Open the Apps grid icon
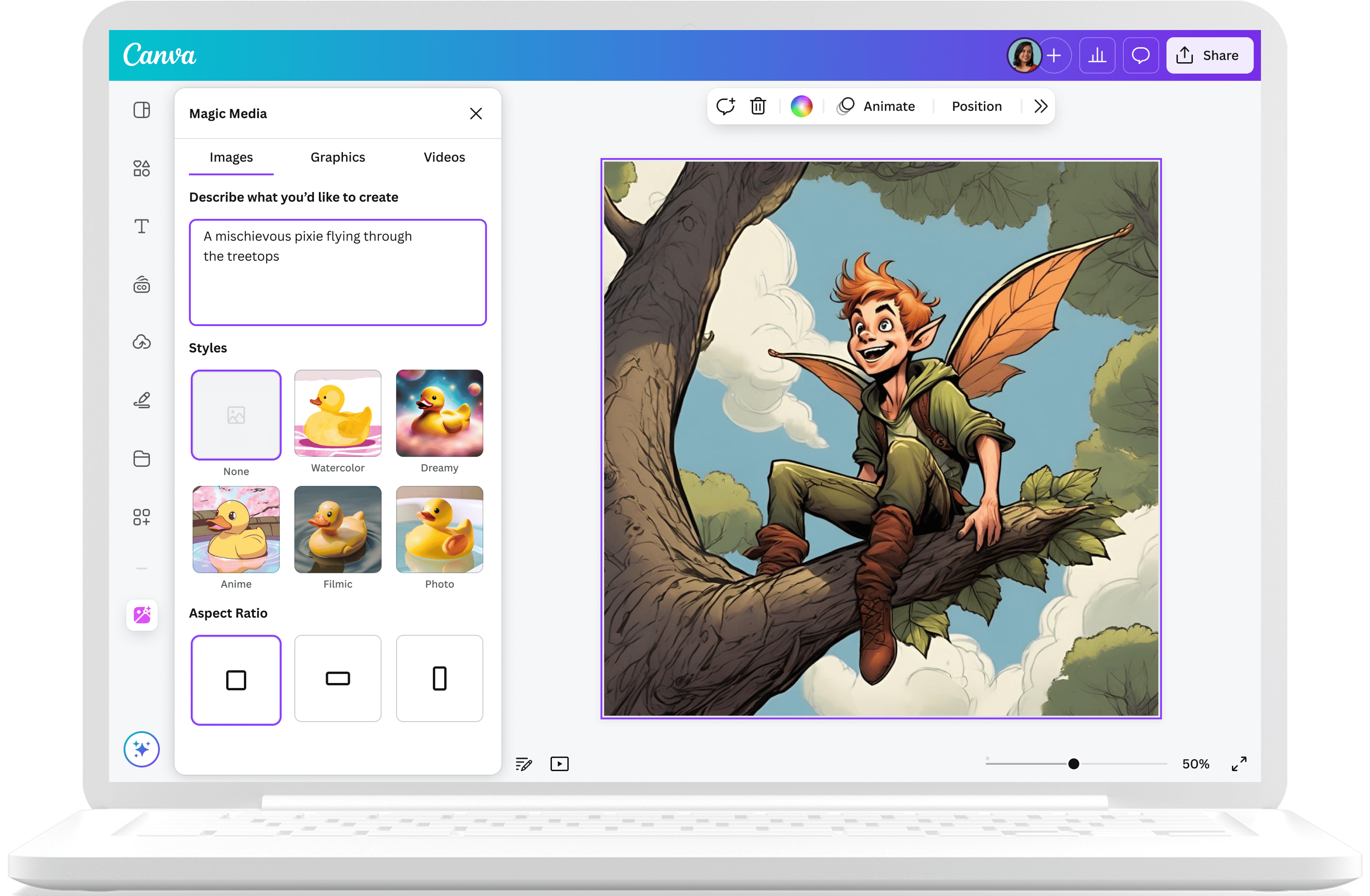1370x896 pixels. point(142,517)
